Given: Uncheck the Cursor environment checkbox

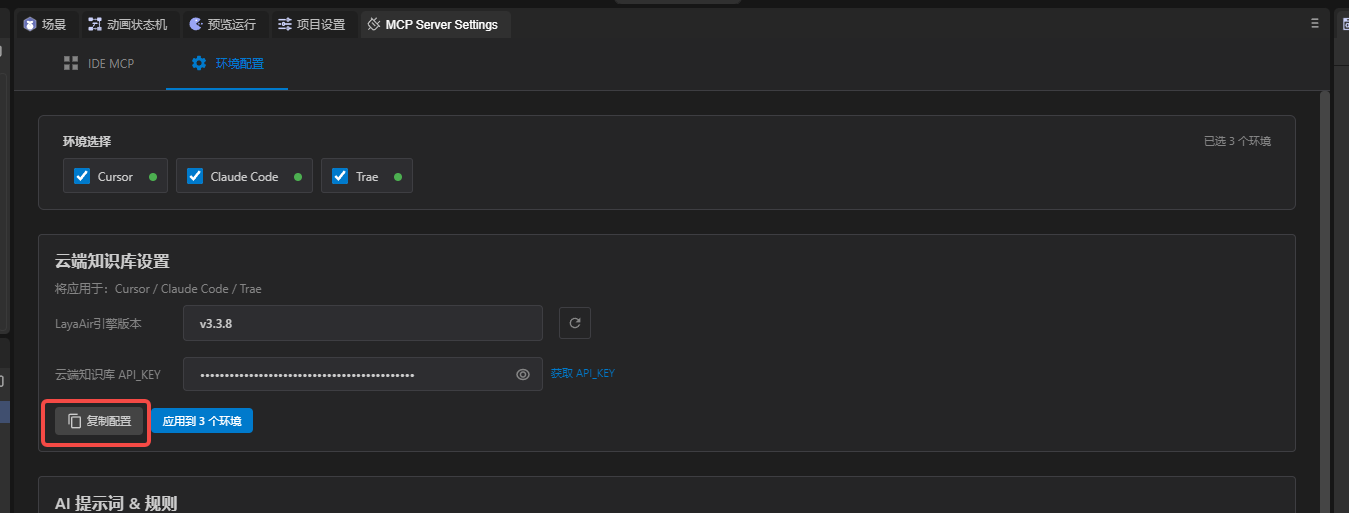Looking at the screenshot, I should (x=82, y=176).
